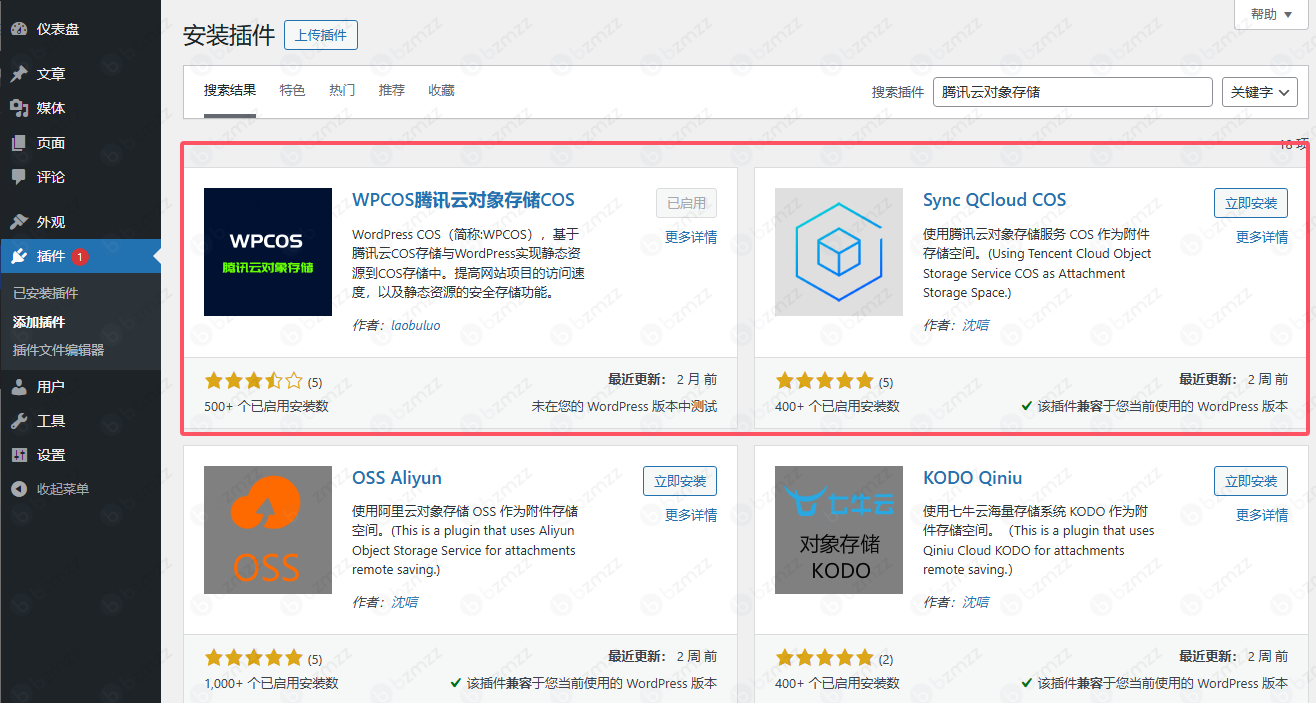This screenshot has width=1316, height=703.
Task: Click the 上传插件 button
Action: click(x=321, y=35)
